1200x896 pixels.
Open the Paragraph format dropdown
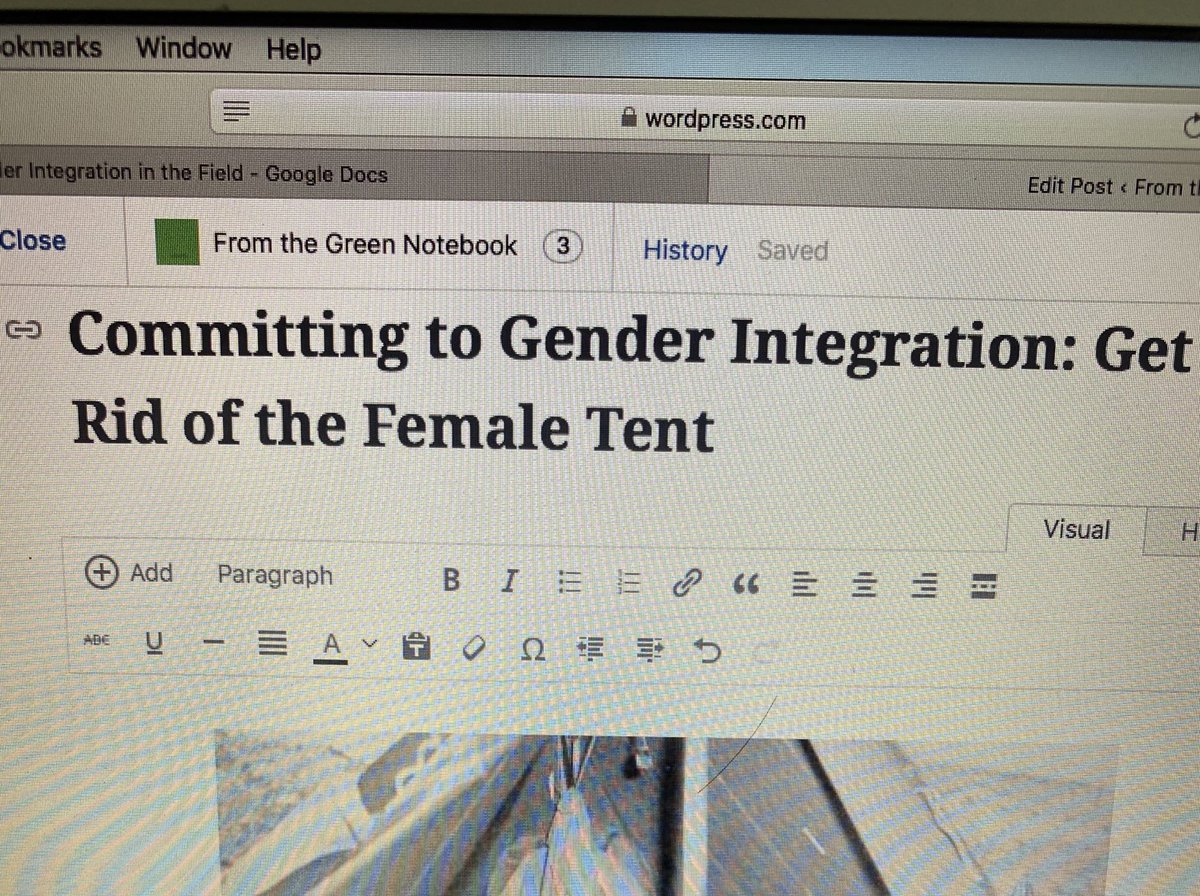[x=275, y=576]
